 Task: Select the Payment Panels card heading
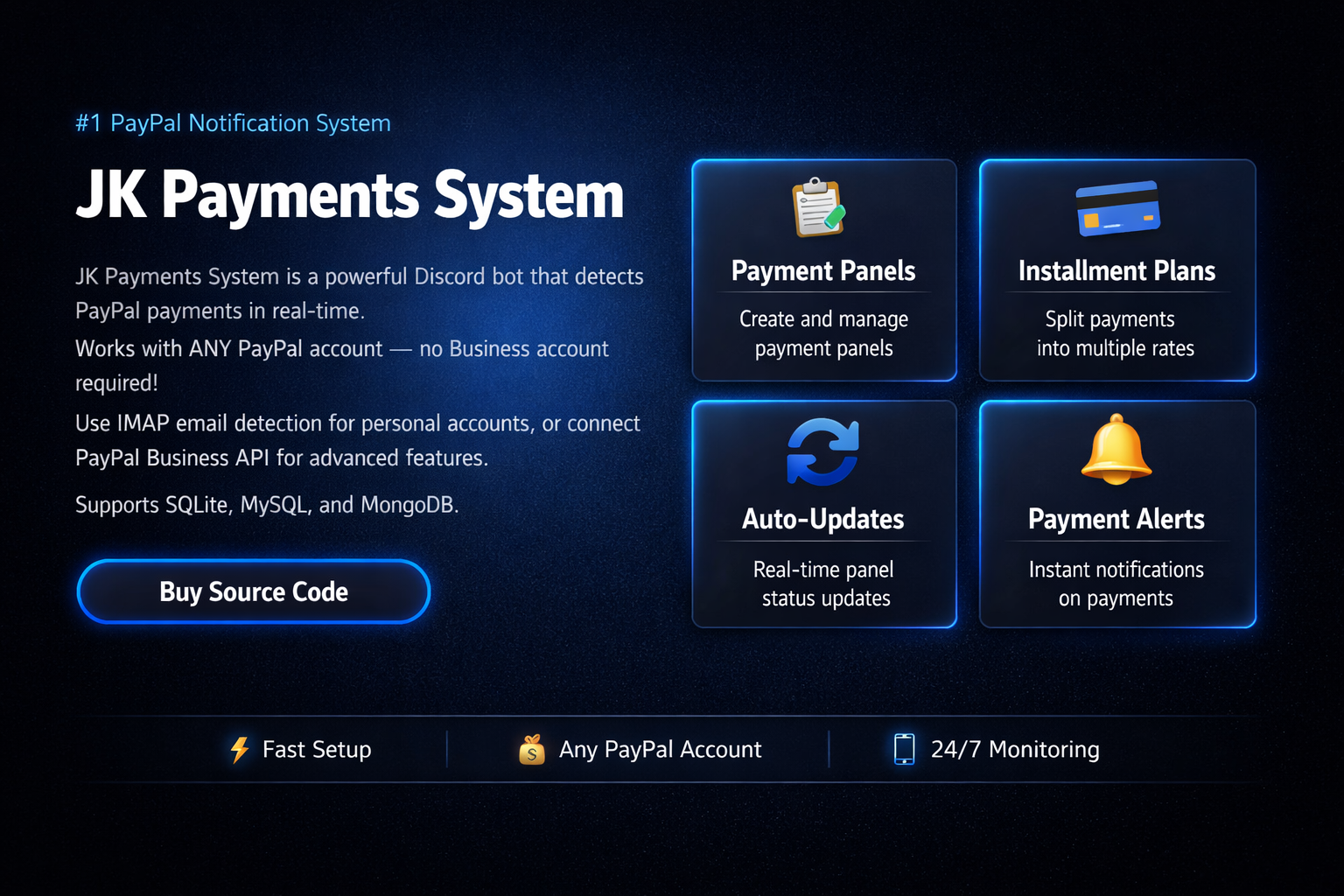click(x=823, y=271)
